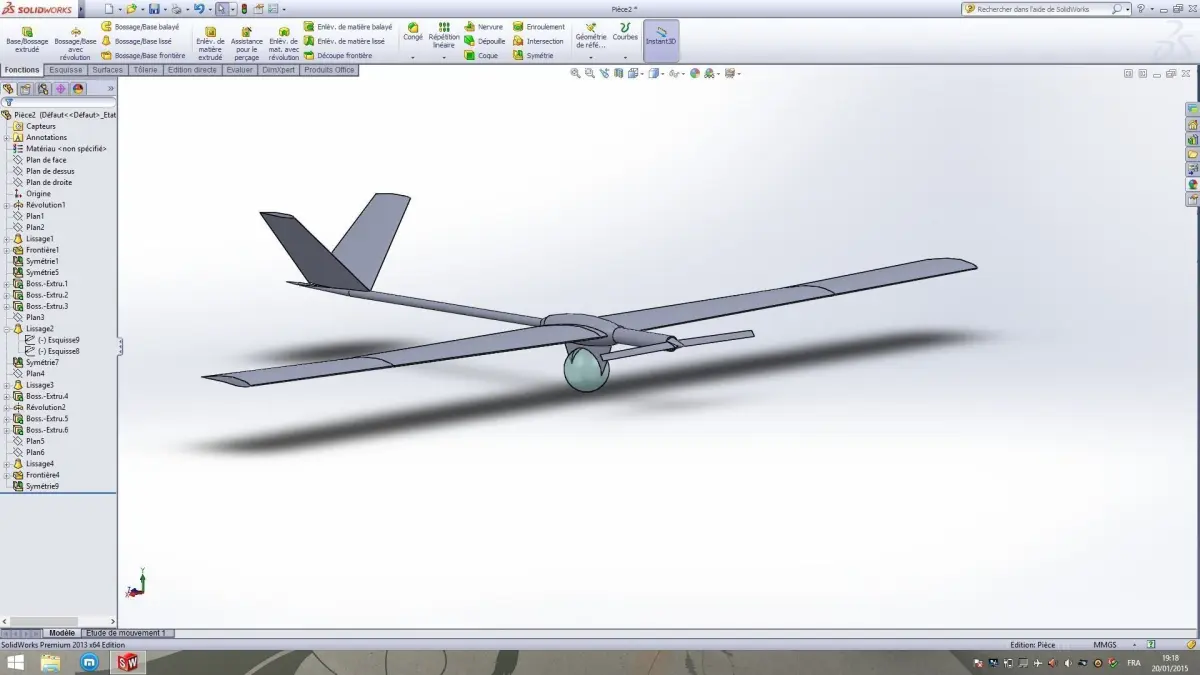The height and width of the screenshot is (675, 1200).
Task: Activate the Congé (fillet) tool
Action: pos(412,33)
